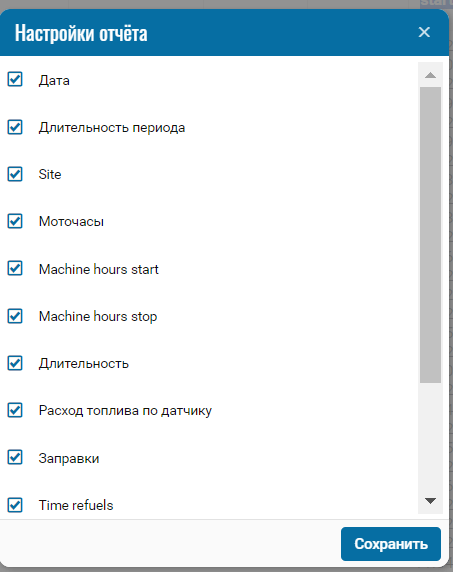
Task: Save settings with the Сохранить button
Action: pos(391,544)
